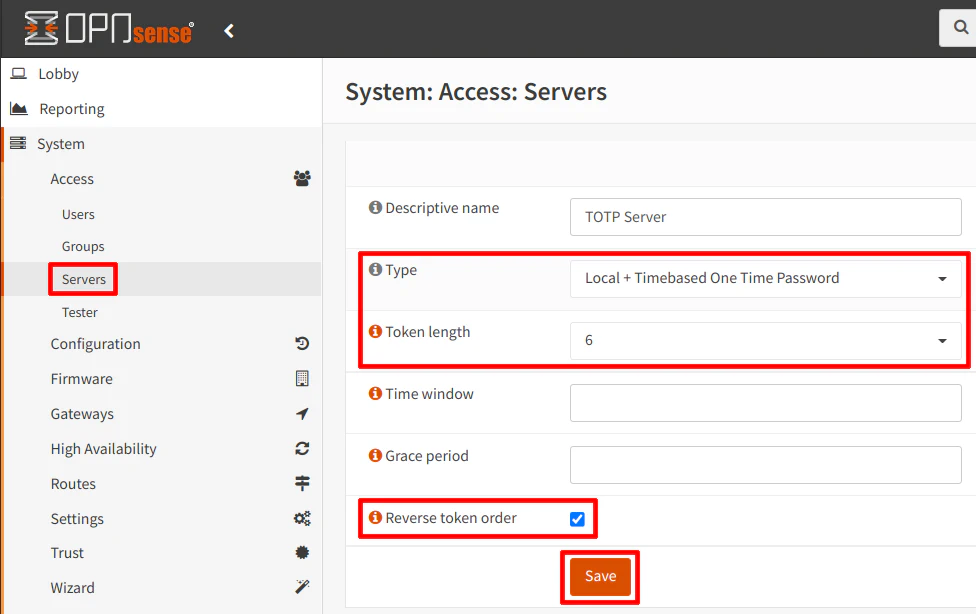Go to Groups page

click(83, 247)
